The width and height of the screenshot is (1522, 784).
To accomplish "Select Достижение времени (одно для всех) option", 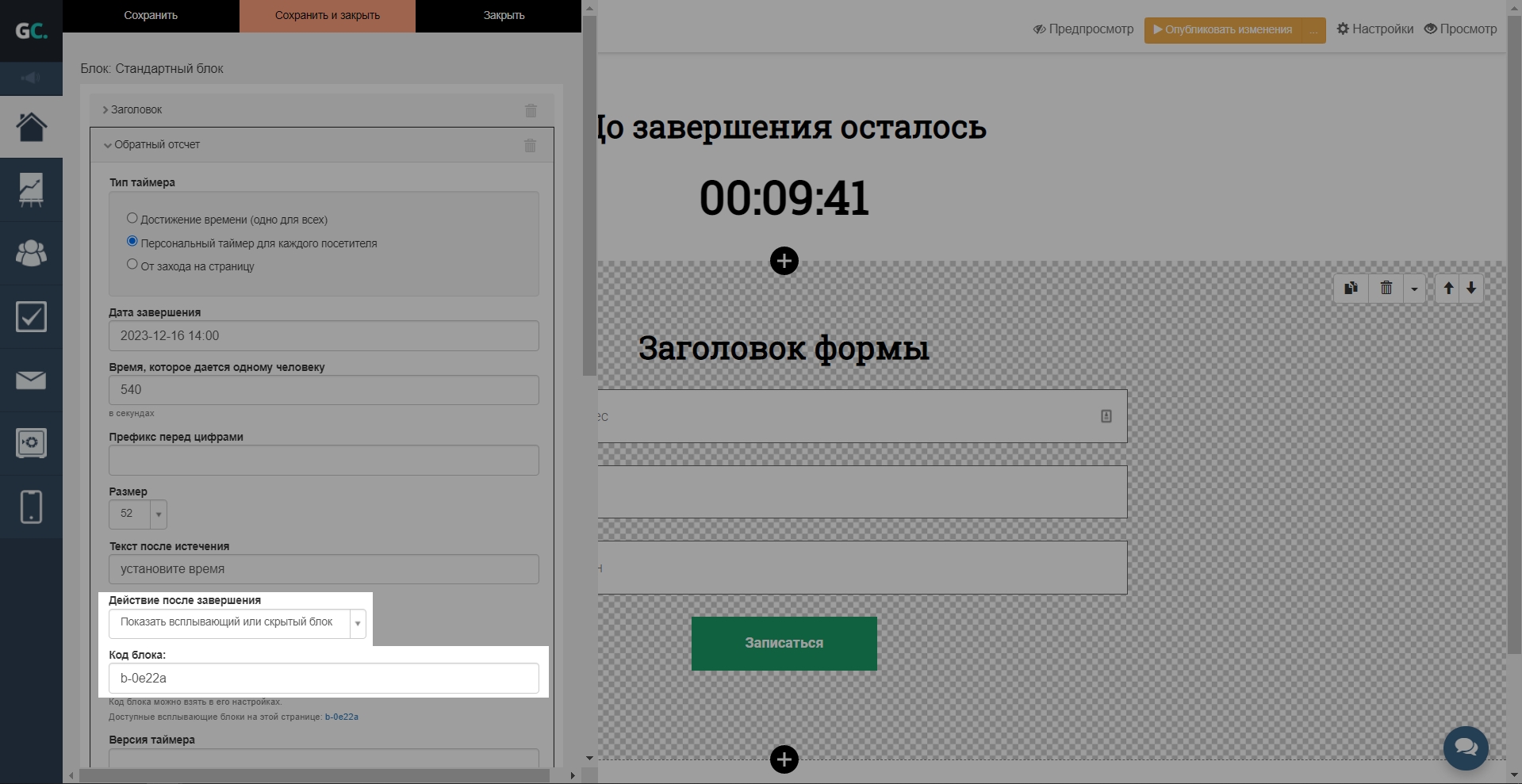I will (132, 218).
